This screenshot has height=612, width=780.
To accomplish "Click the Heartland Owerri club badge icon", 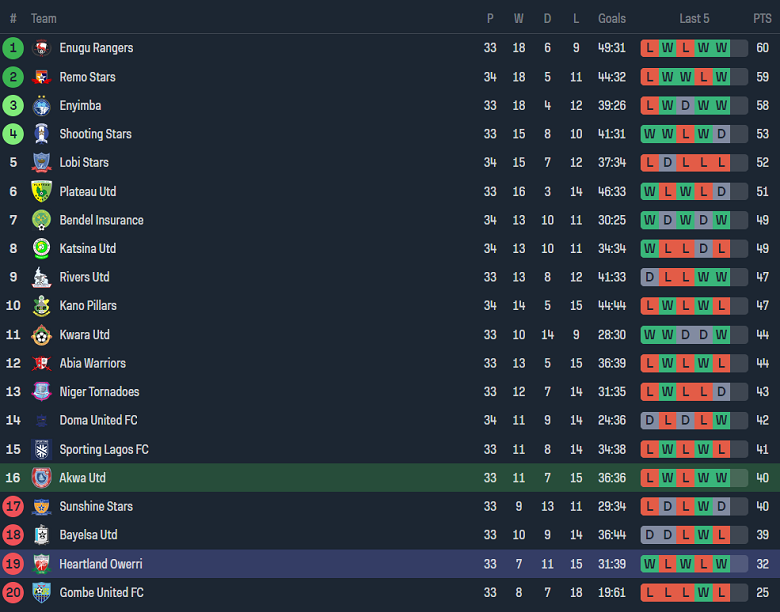I will coord(41,564).
